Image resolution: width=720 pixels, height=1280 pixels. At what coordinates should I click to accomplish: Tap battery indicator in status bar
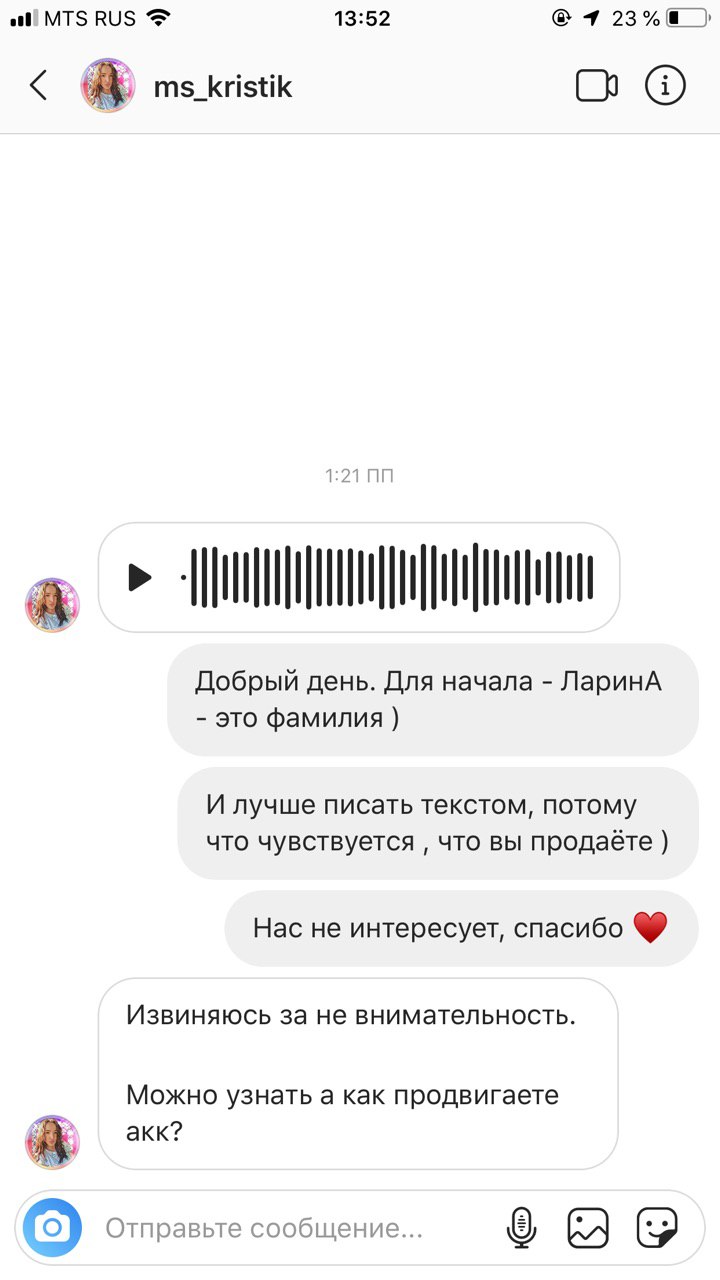(686, 18)
